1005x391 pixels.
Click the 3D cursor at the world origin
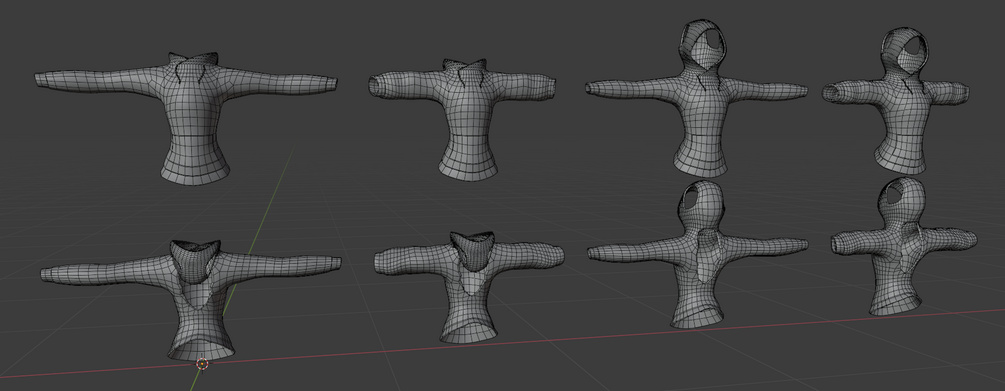(202, 364)
